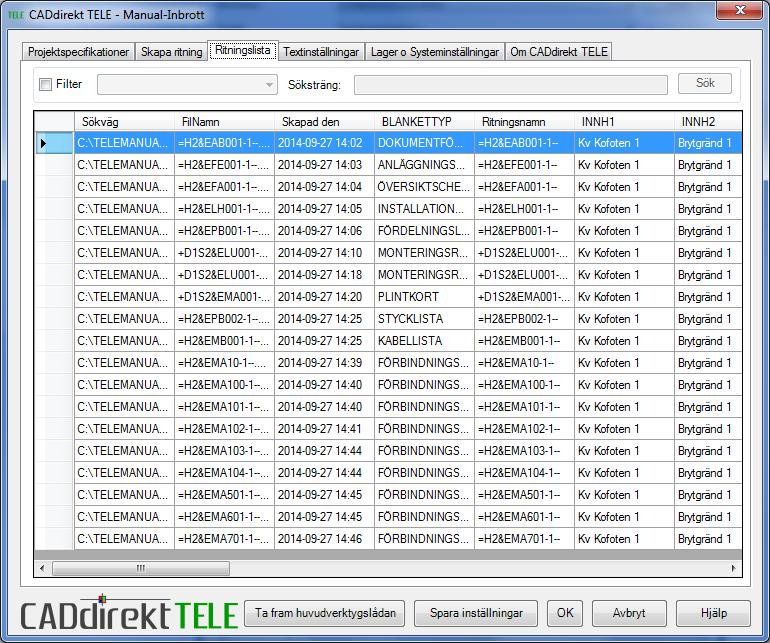Click right arrow of horizontal scrollbar

734,568
